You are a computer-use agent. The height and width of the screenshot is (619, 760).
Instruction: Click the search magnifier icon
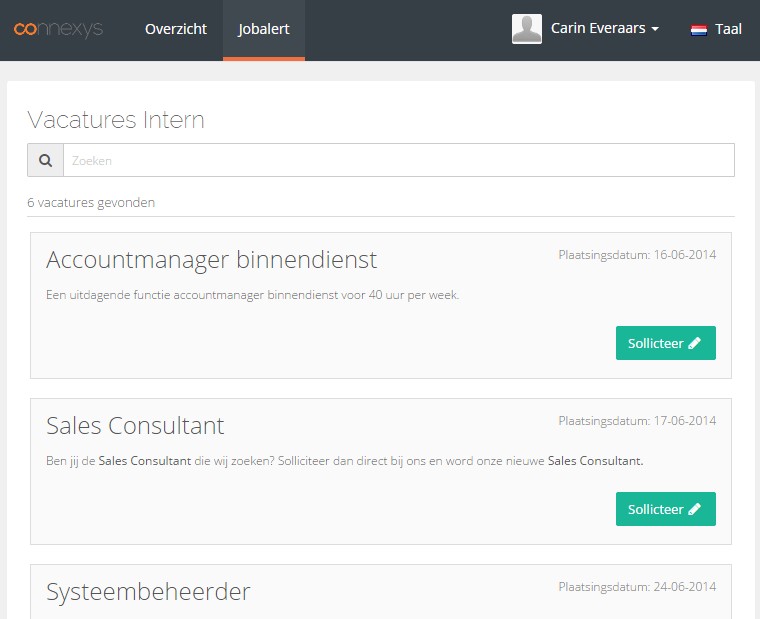pos(46,160)
